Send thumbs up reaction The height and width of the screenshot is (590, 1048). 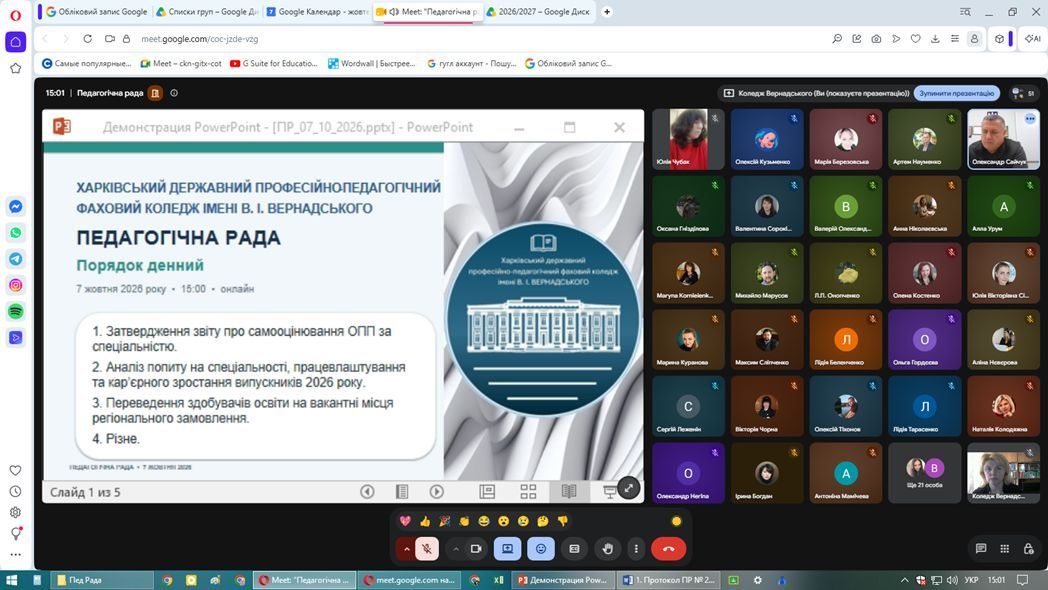(x=425, y=521)
